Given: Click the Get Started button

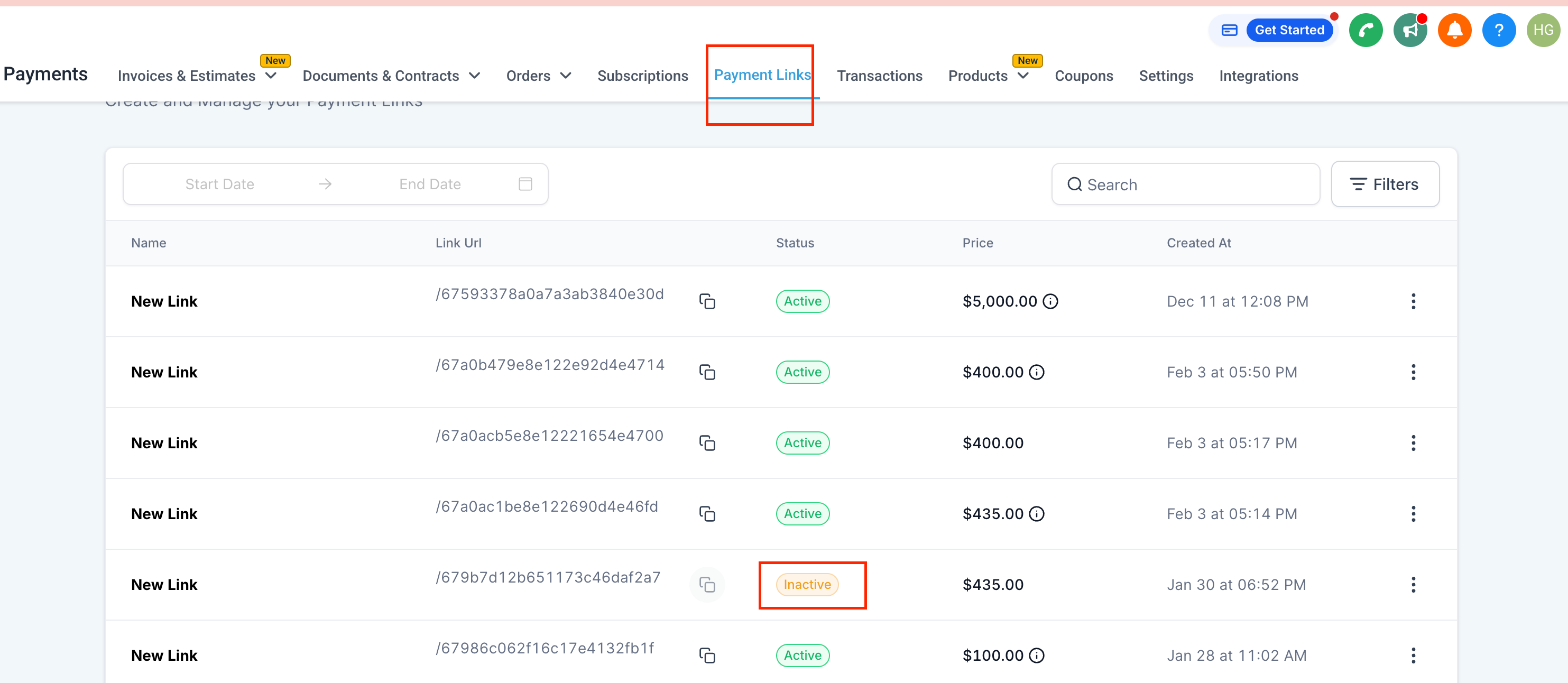Looking at the screenshot, I should coord(1289,31).
